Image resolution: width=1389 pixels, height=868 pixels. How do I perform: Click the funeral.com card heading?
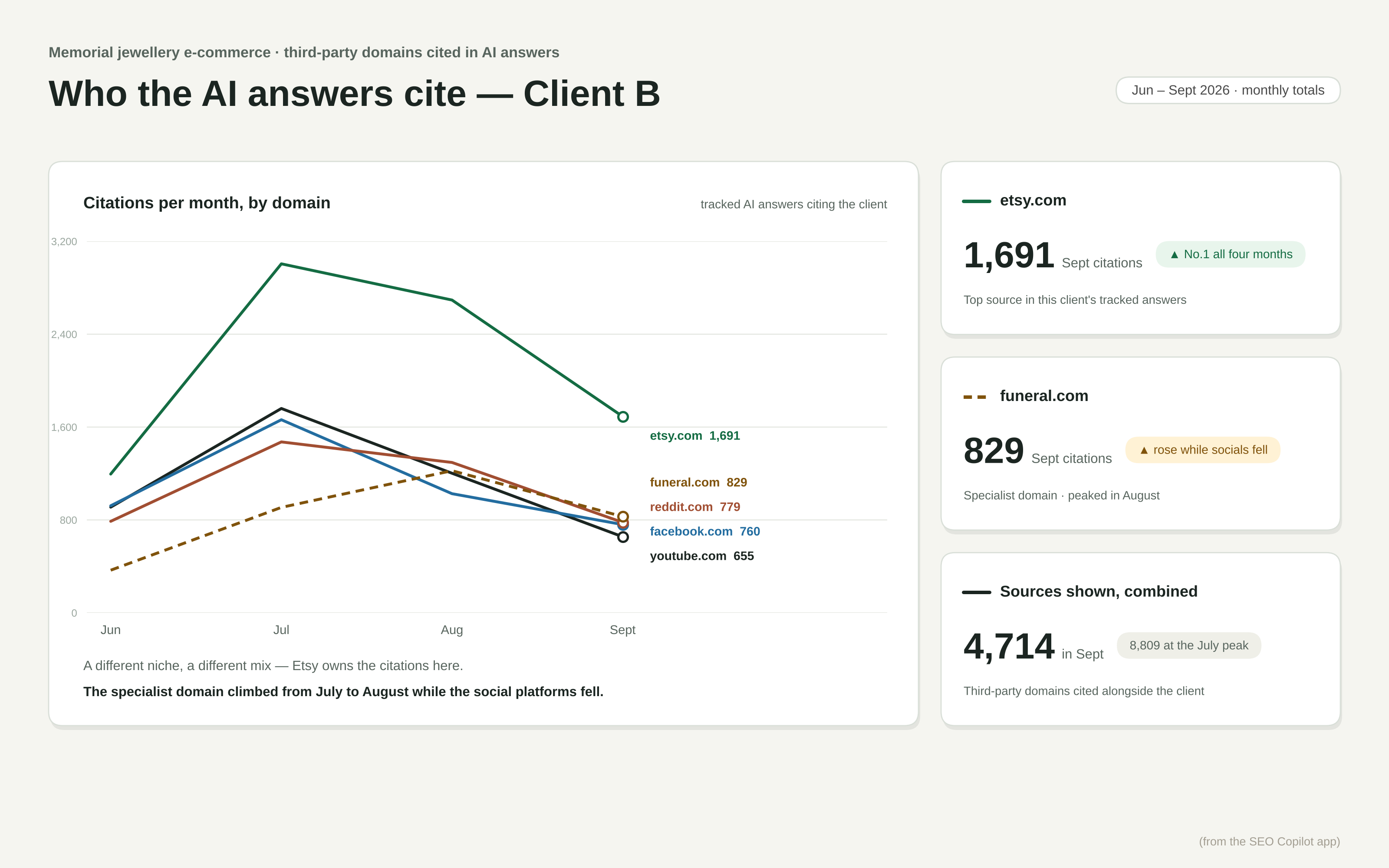(x=1043, y=395)
